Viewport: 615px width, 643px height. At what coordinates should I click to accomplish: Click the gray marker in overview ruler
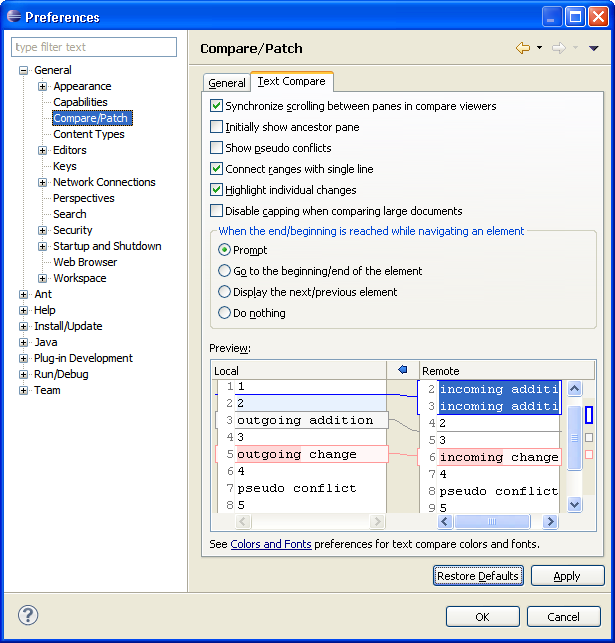point(589,438)
